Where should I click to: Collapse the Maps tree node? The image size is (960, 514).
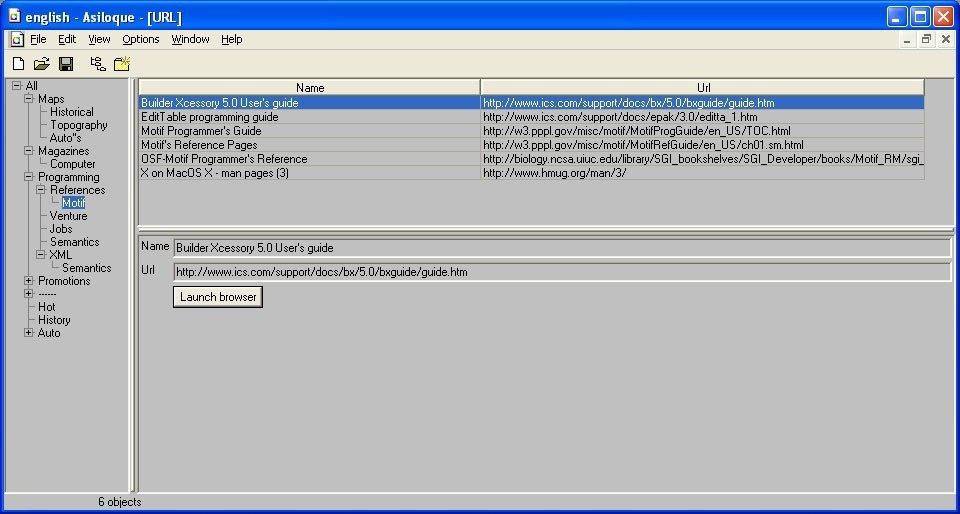point(29,99)
